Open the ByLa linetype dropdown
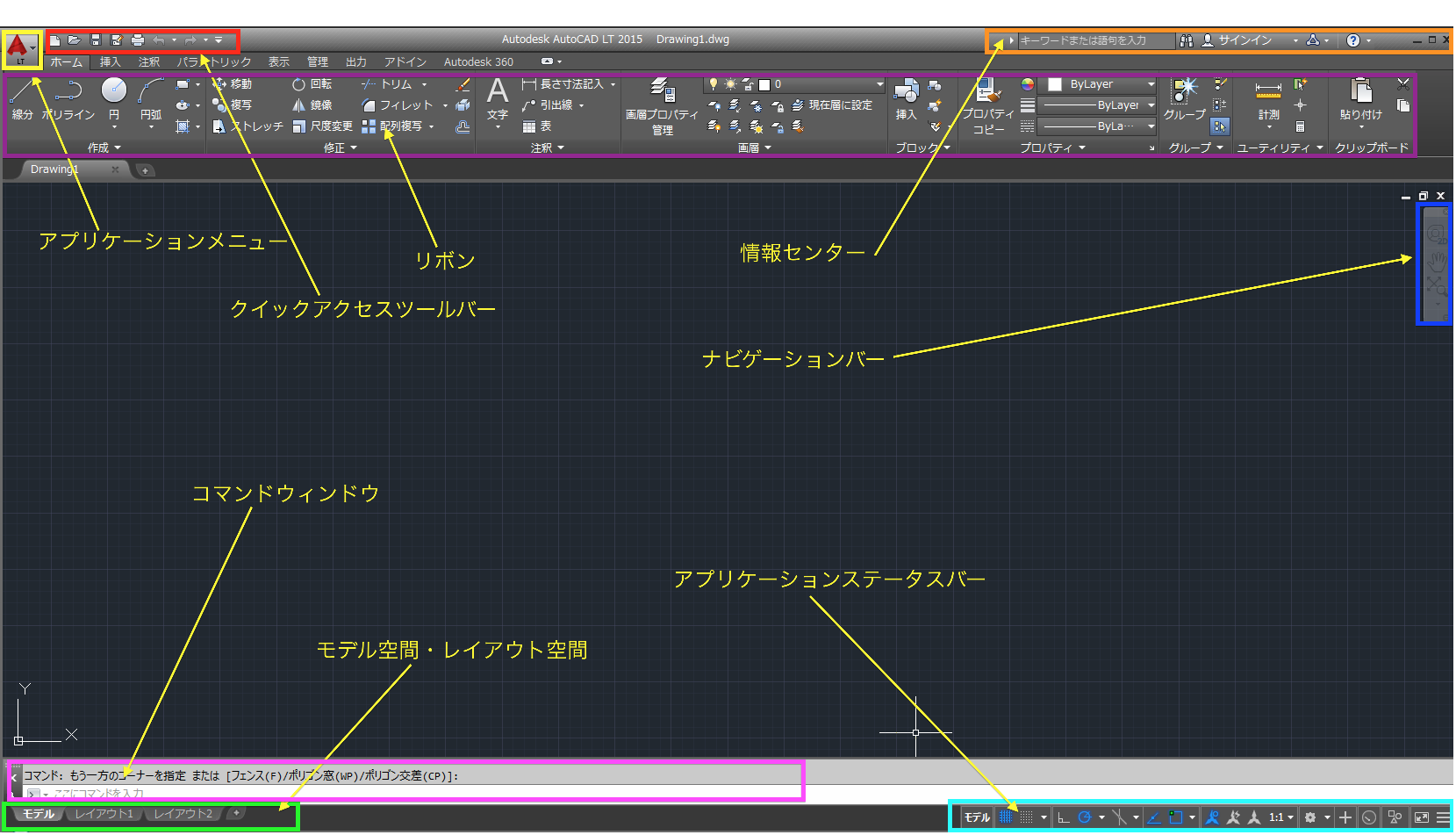This screenshot has height=835, width=1456. point(1098,126)
